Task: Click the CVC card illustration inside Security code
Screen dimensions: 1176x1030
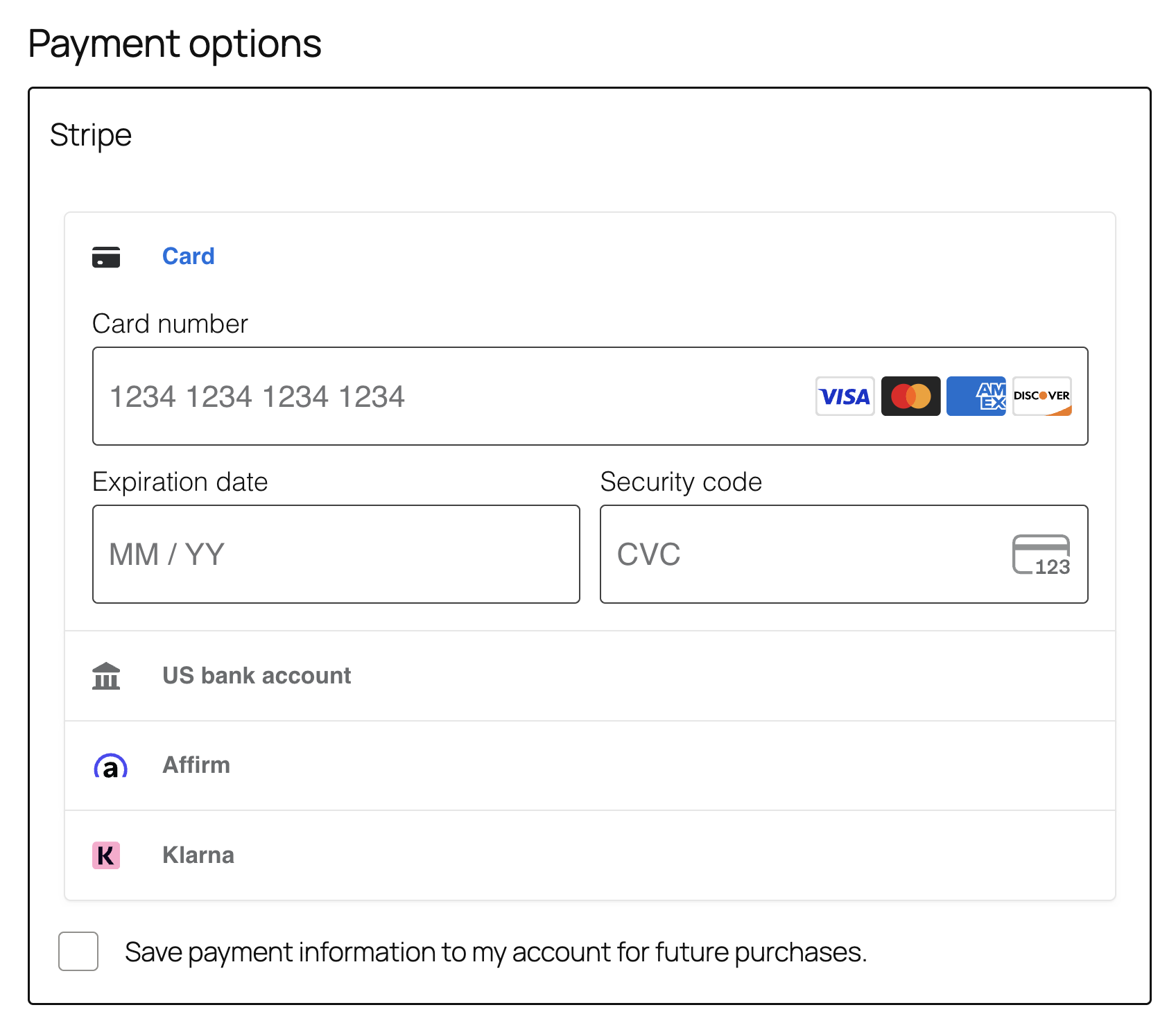Action: [1041, 554]
